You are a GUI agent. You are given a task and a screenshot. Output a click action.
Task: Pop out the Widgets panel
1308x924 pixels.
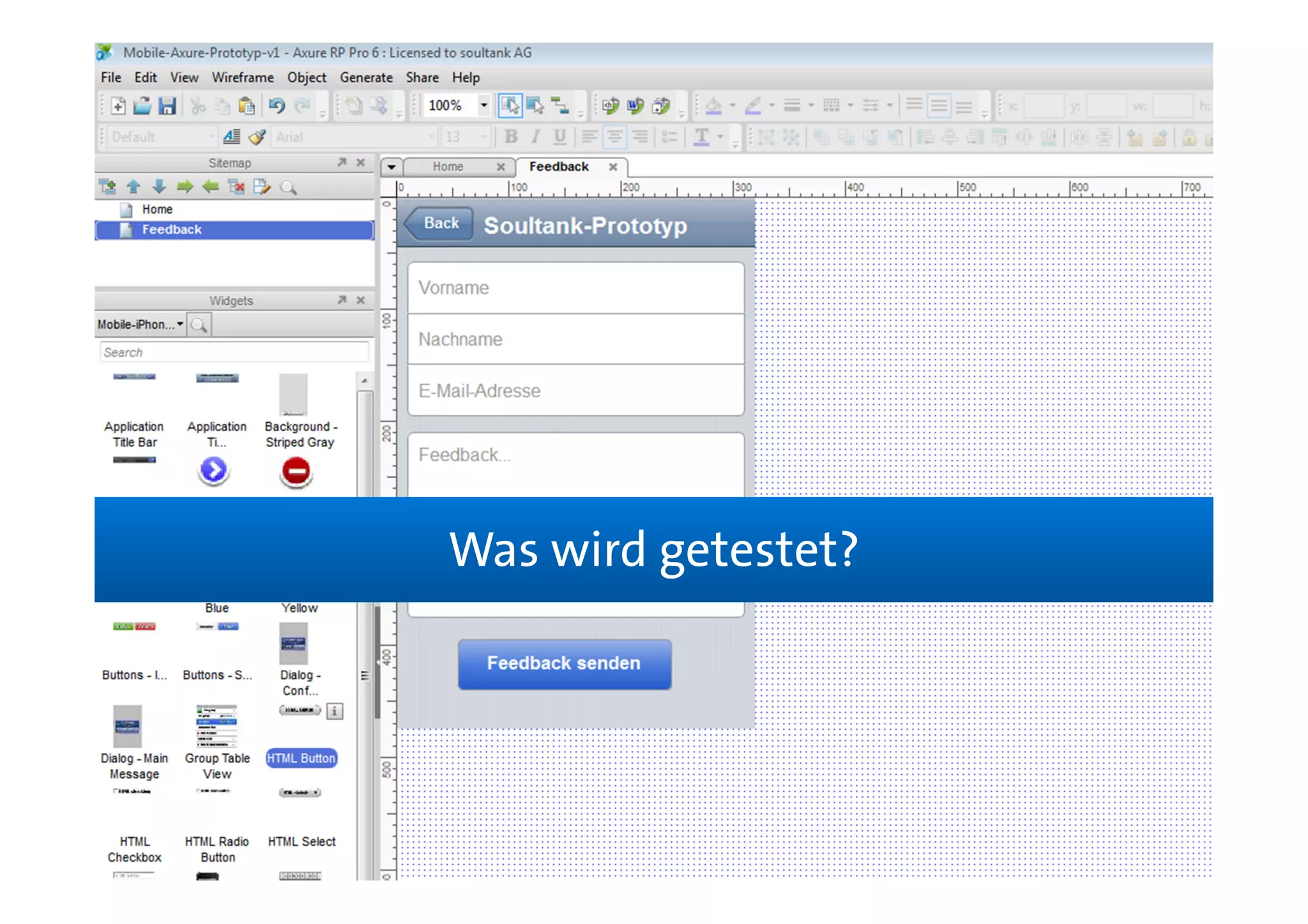pos(342,299)
